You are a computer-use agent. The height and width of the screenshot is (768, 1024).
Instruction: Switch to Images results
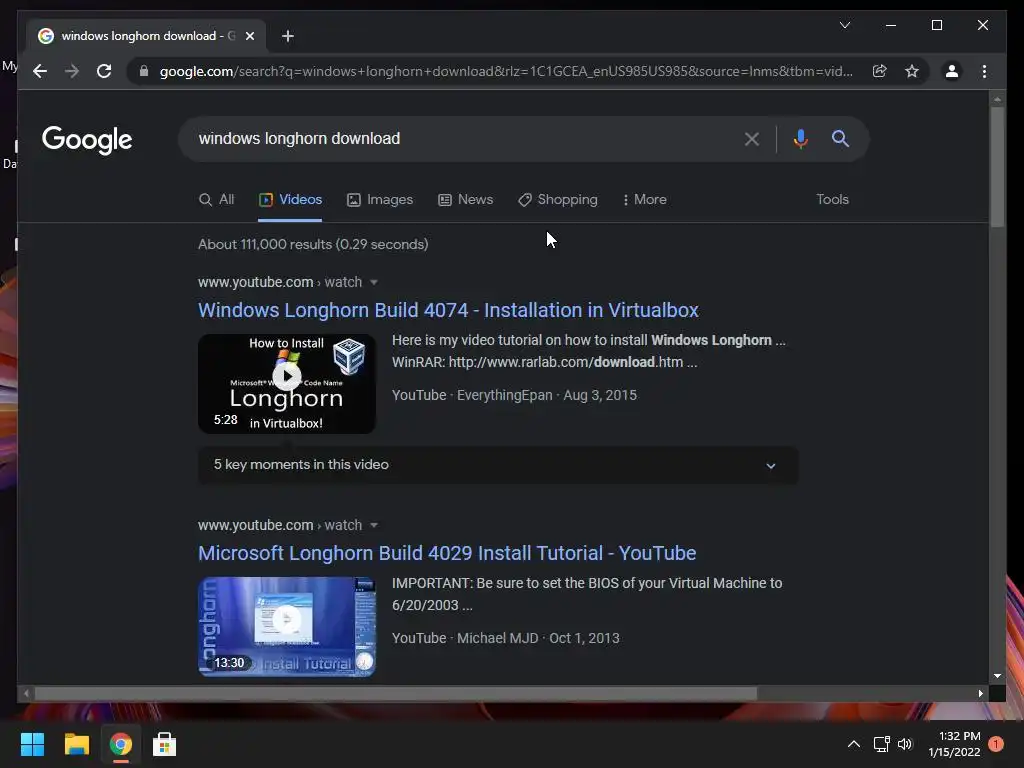click(x=379, y=200)
